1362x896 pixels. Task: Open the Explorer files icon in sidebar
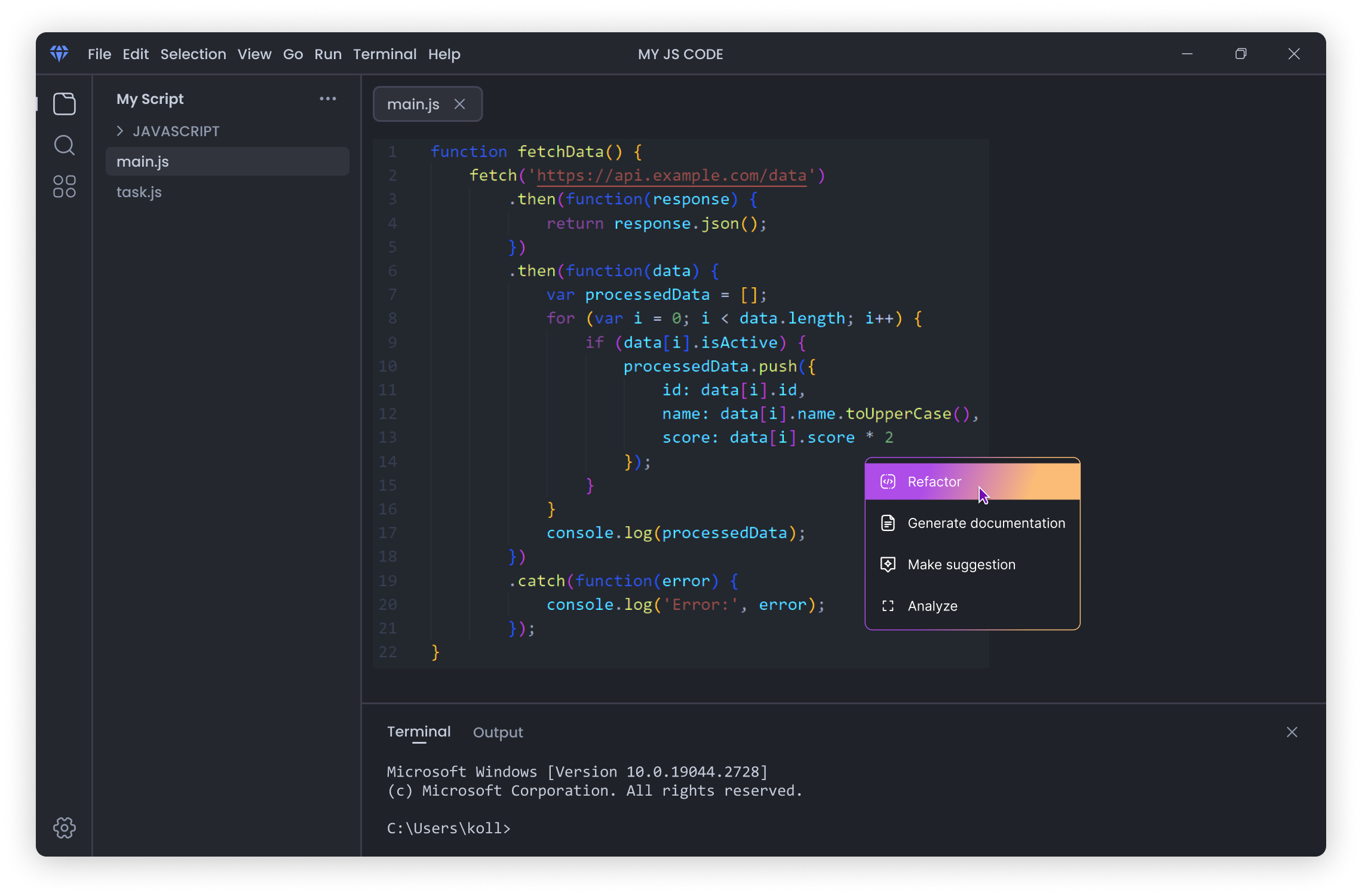pos(65,104)
